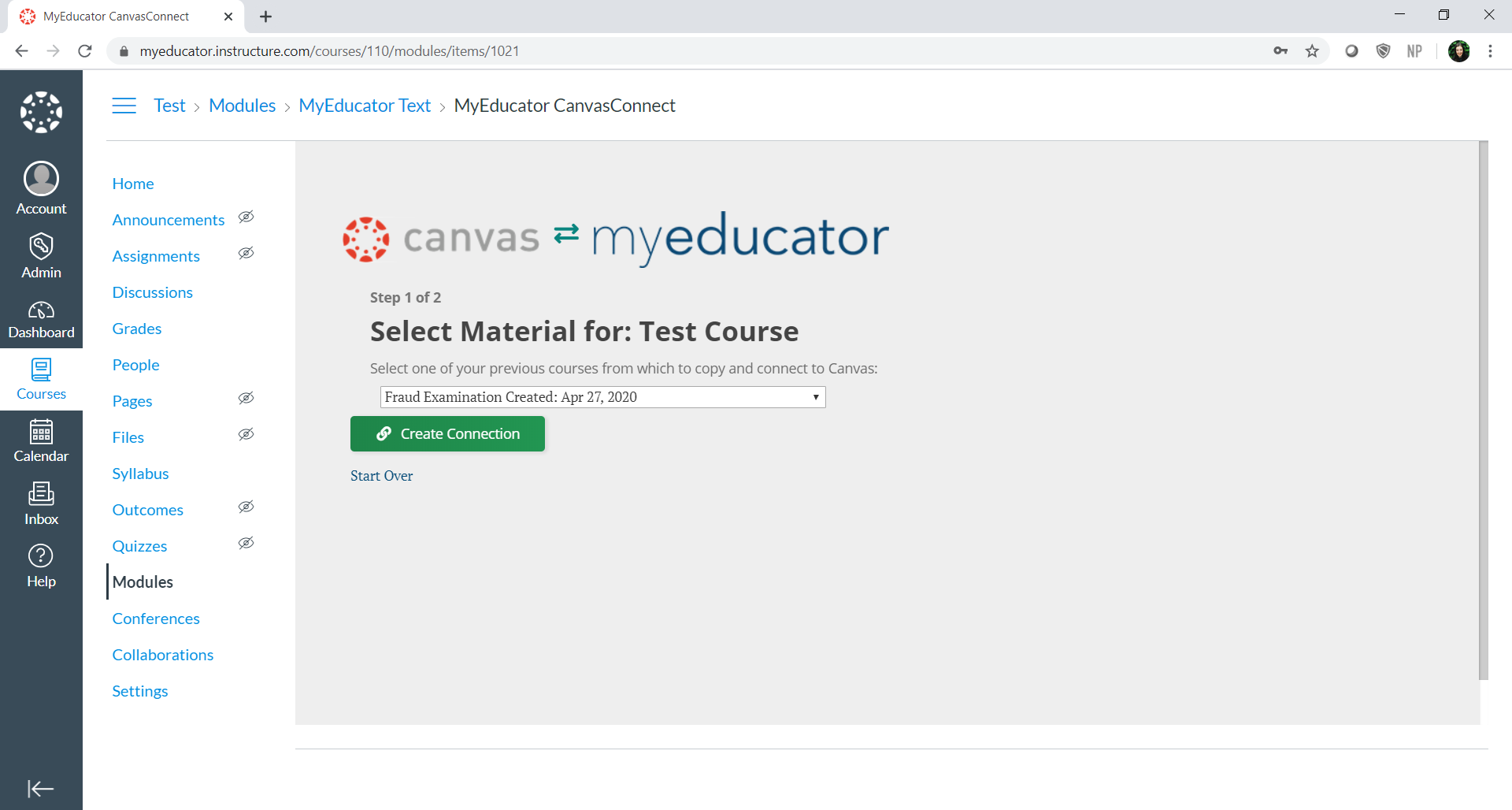Image resolution: width=1512 pixels, height=810 pixels.
Task: Open the previous courses dropdown
Action: [602, 397]
